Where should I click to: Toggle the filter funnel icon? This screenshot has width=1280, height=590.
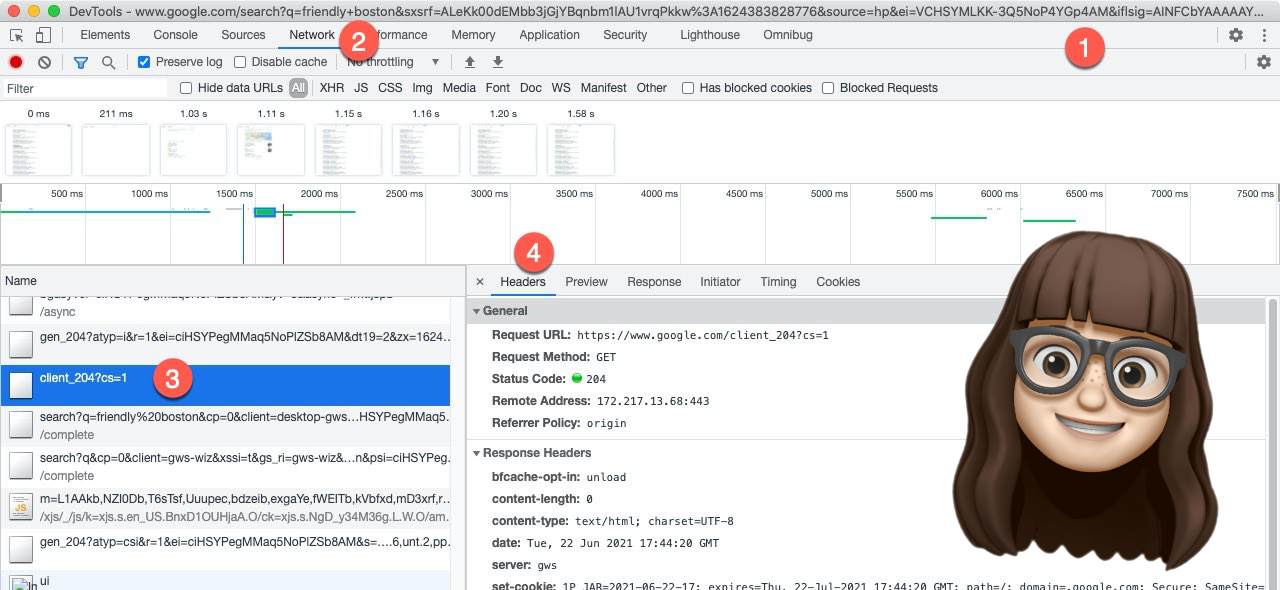(81, 62)
